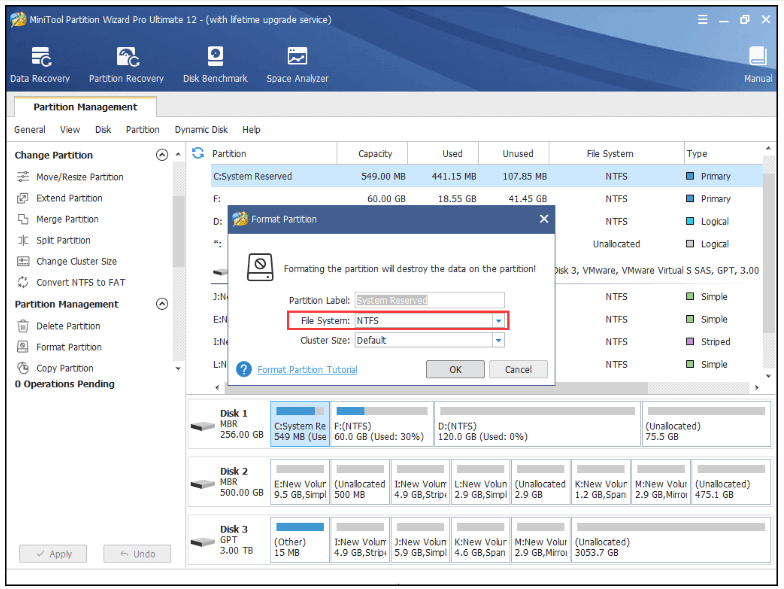Viewport: 784px width, 589px height.
Task: Select the C:System Reserved row
Action: tap(487, 176)
